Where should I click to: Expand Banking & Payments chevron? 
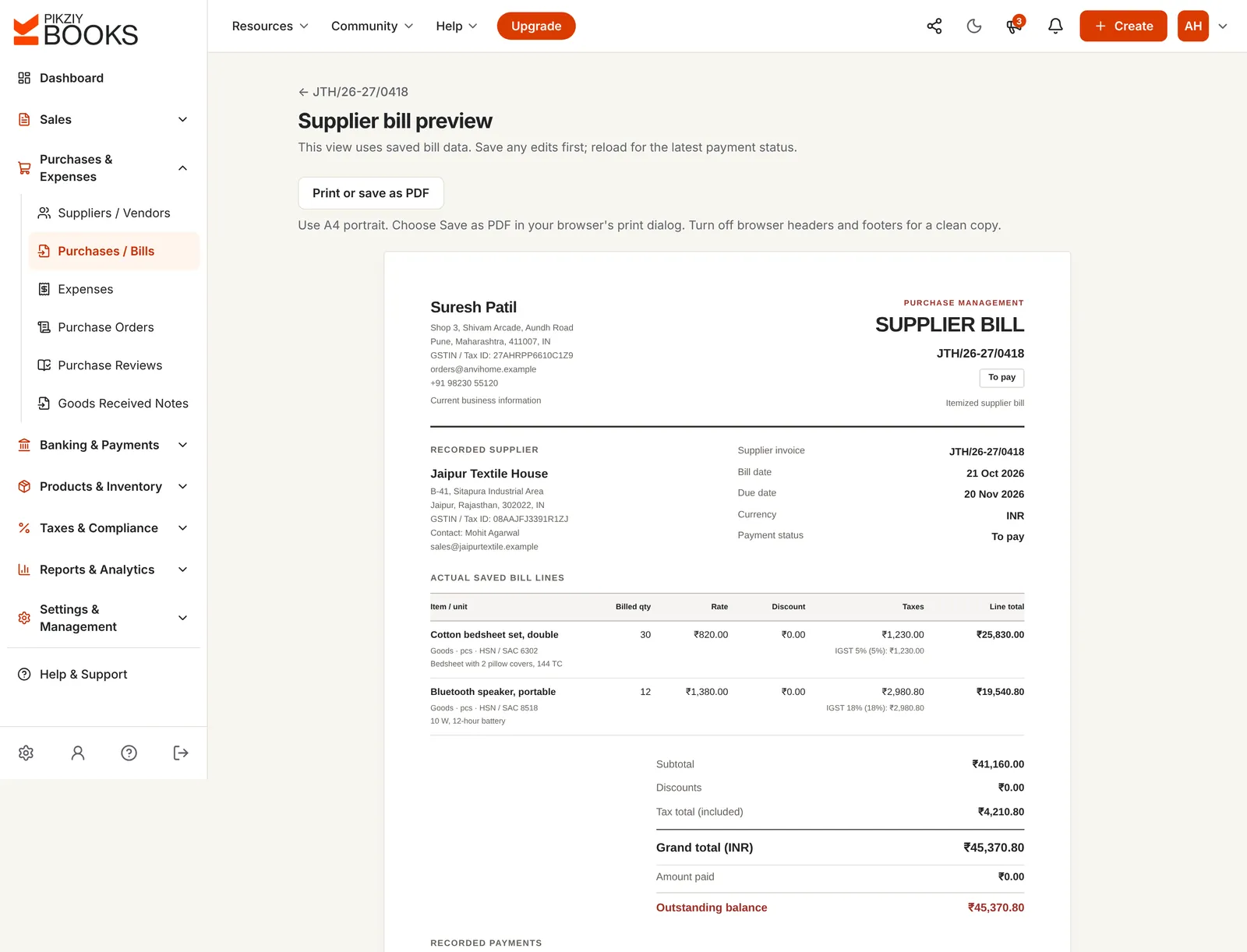pos(183,445)
